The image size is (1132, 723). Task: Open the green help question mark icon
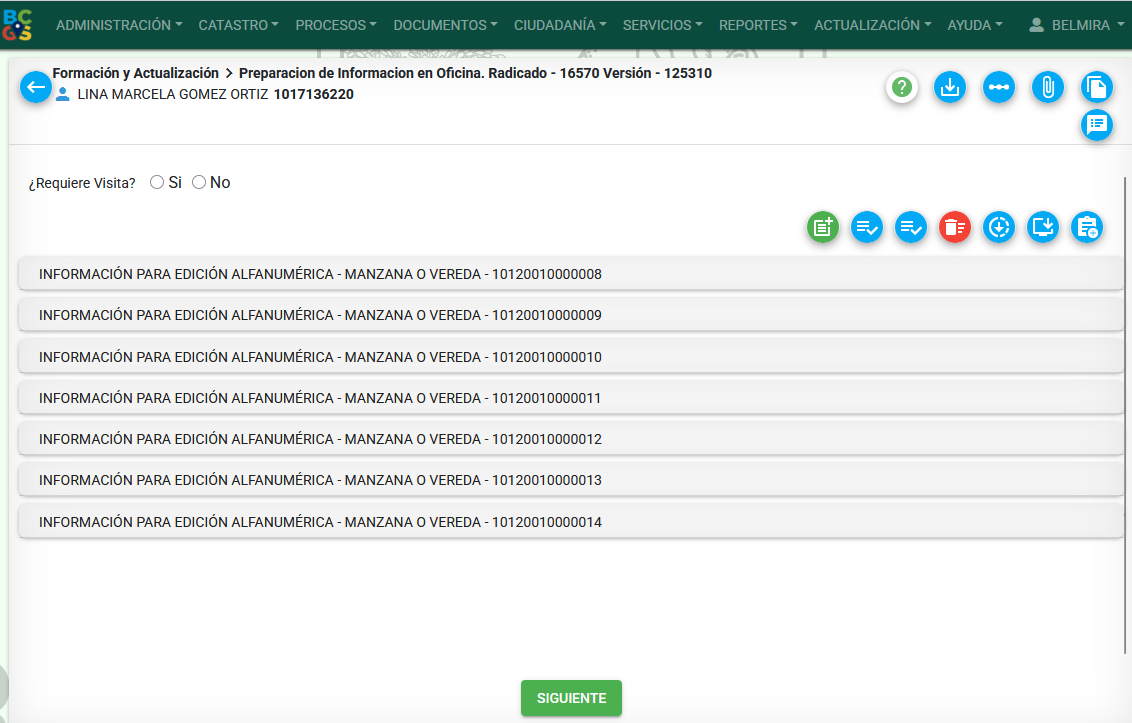[902, 88]
